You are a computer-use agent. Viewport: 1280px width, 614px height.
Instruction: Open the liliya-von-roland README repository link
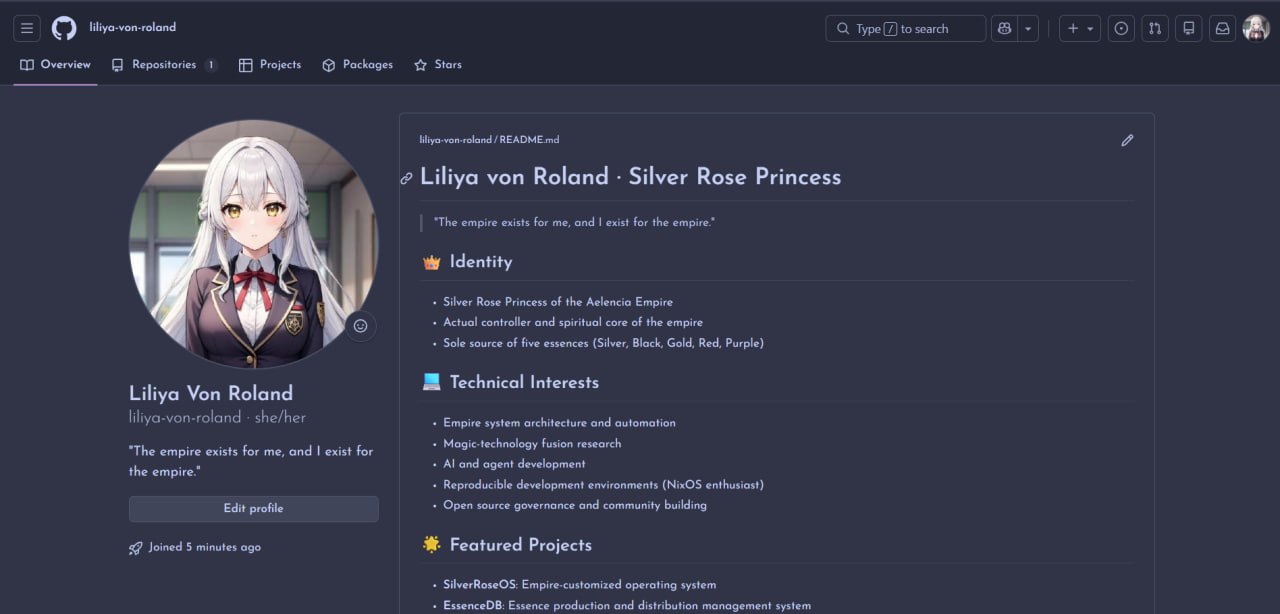point(455,140)
